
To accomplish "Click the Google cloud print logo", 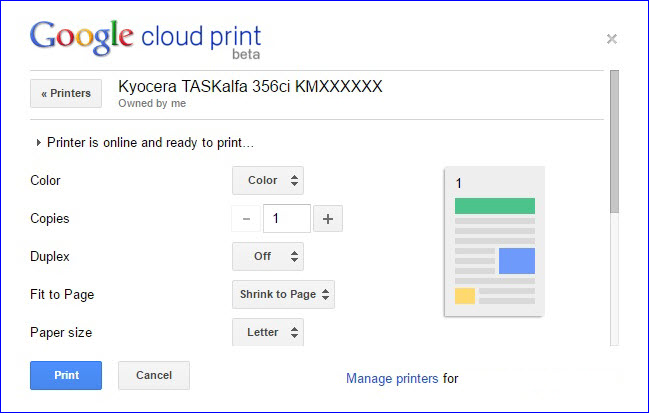I will coord(145,39).
